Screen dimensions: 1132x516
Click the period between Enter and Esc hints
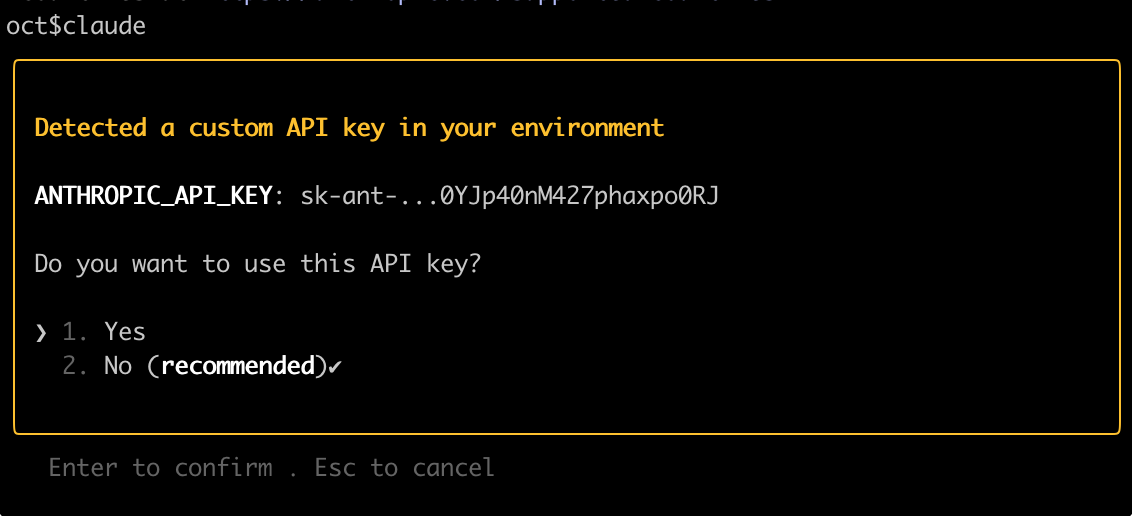(293, 468)
